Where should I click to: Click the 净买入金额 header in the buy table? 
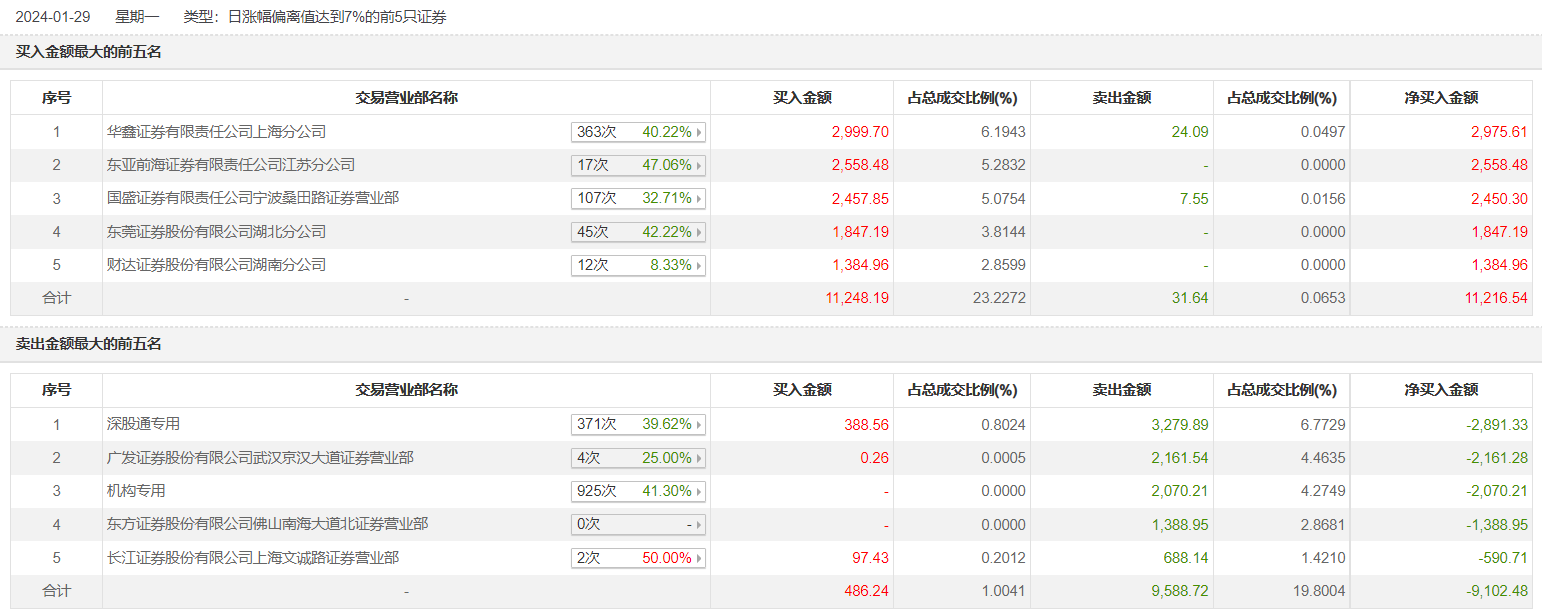tap(1441, 98)
